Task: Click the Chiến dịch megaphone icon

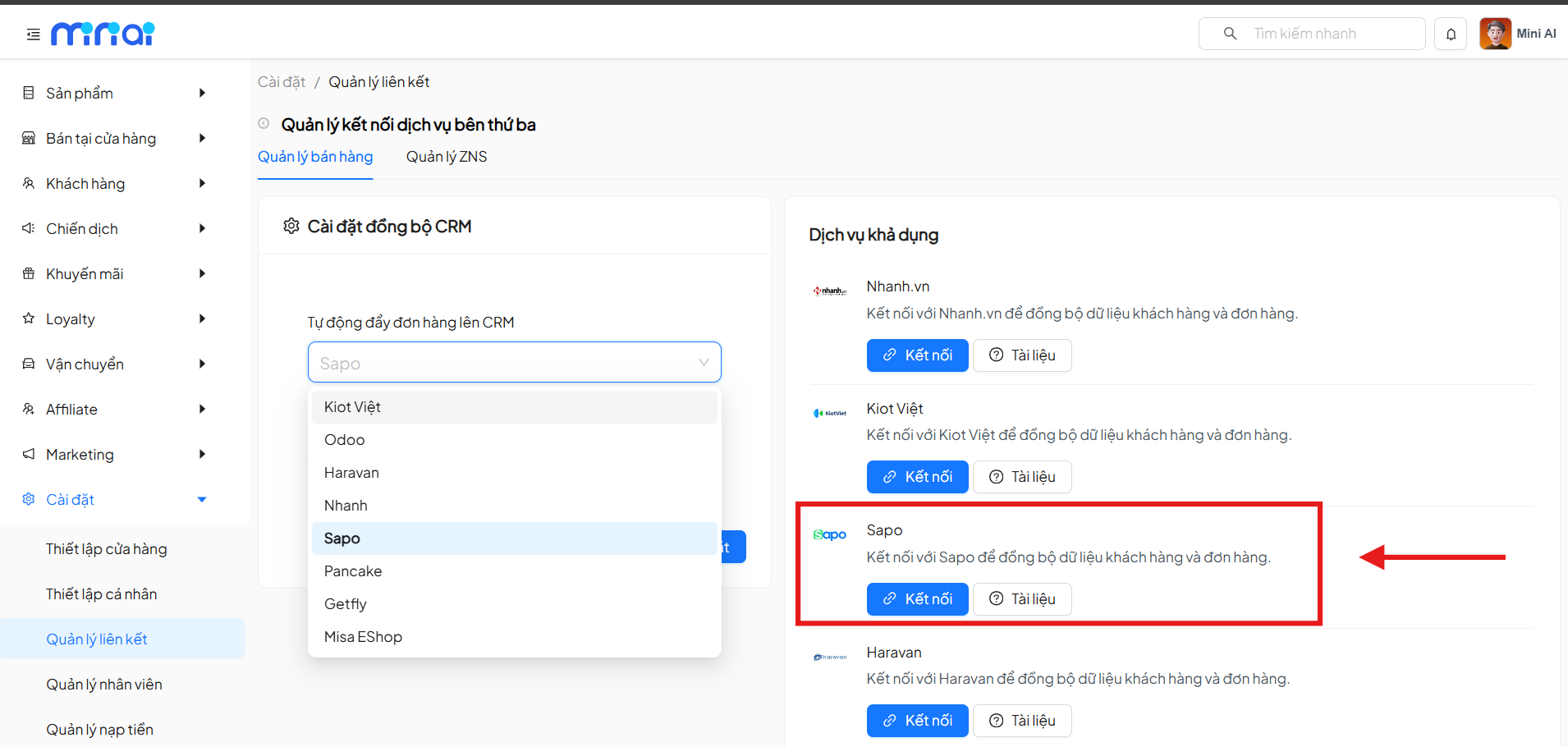Action: point(27,228)
